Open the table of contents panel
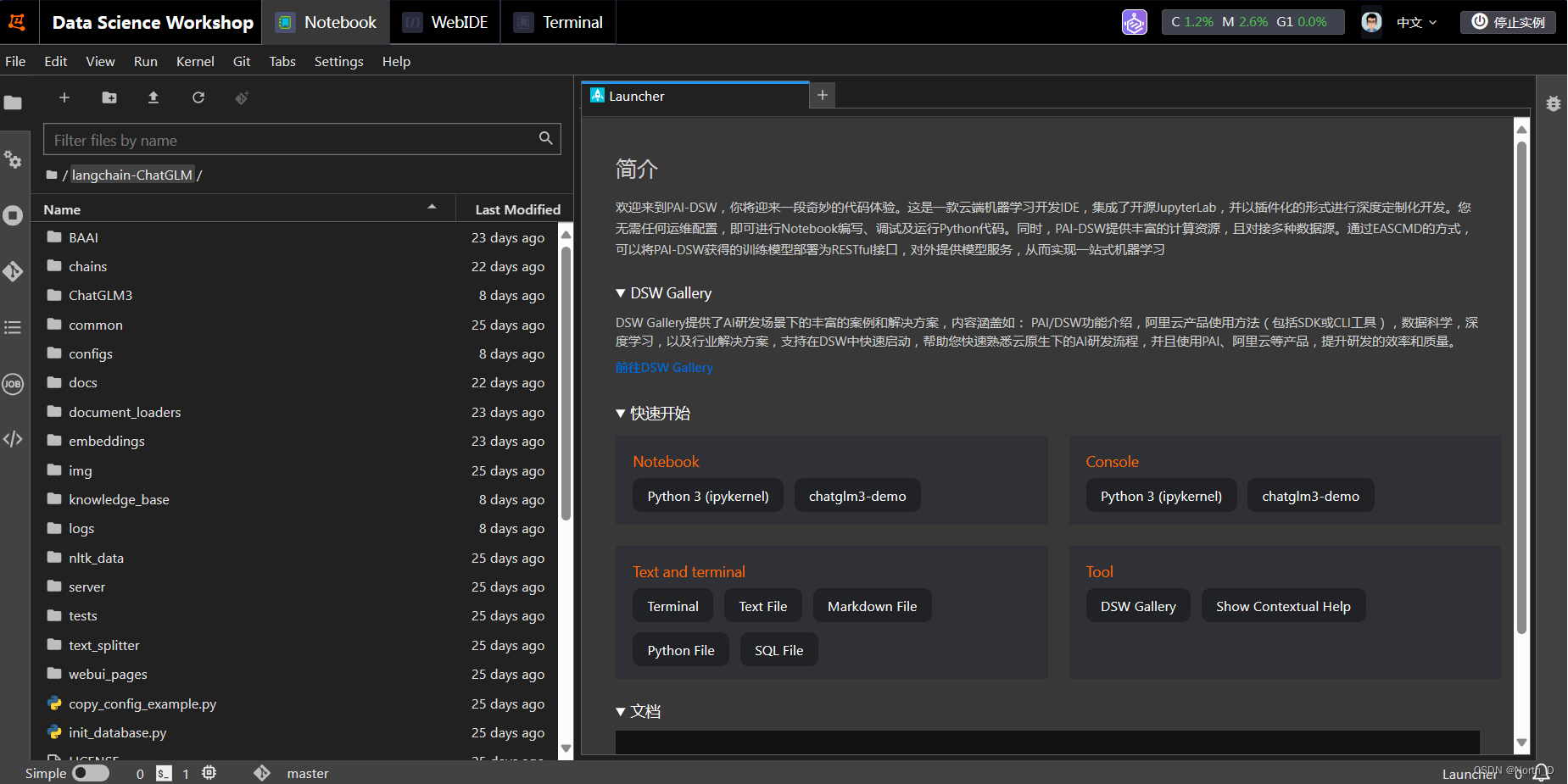The height and width of the screenshot is (784, 1568). [13, 327]
